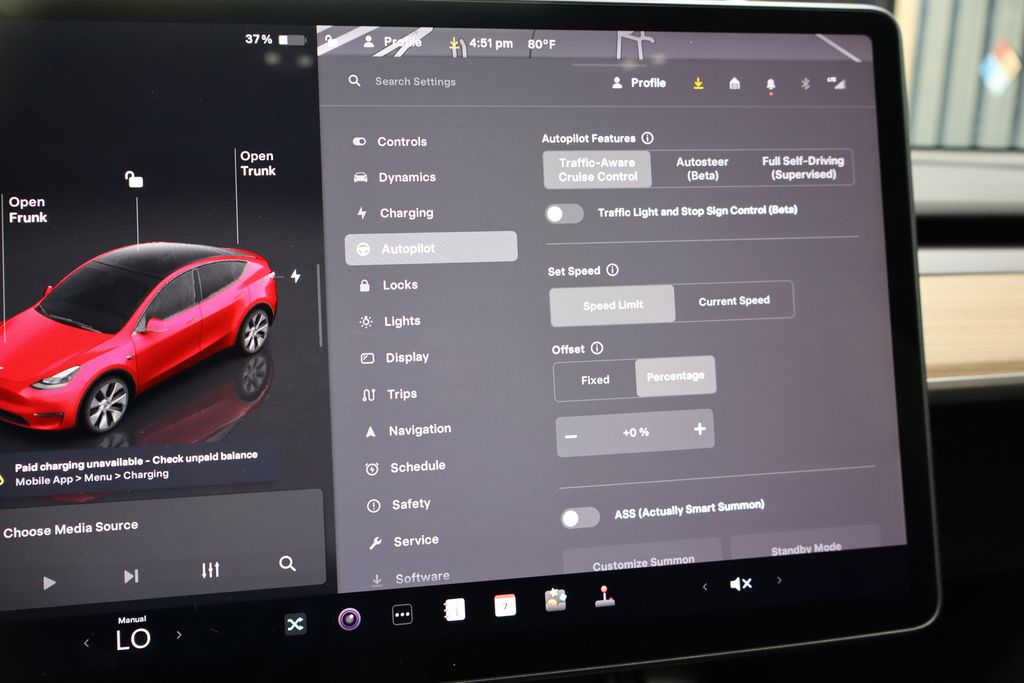Unmute using the muted speaker icon
Screen dimensions: 1024x683
point(741,584)
